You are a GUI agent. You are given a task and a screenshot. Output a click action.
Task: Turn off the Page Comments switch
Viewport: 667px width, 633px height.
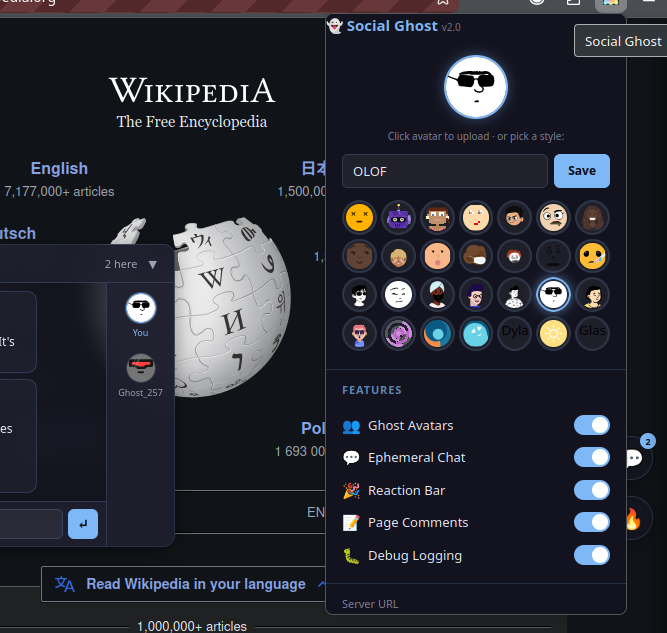click(x=592, y=522)
